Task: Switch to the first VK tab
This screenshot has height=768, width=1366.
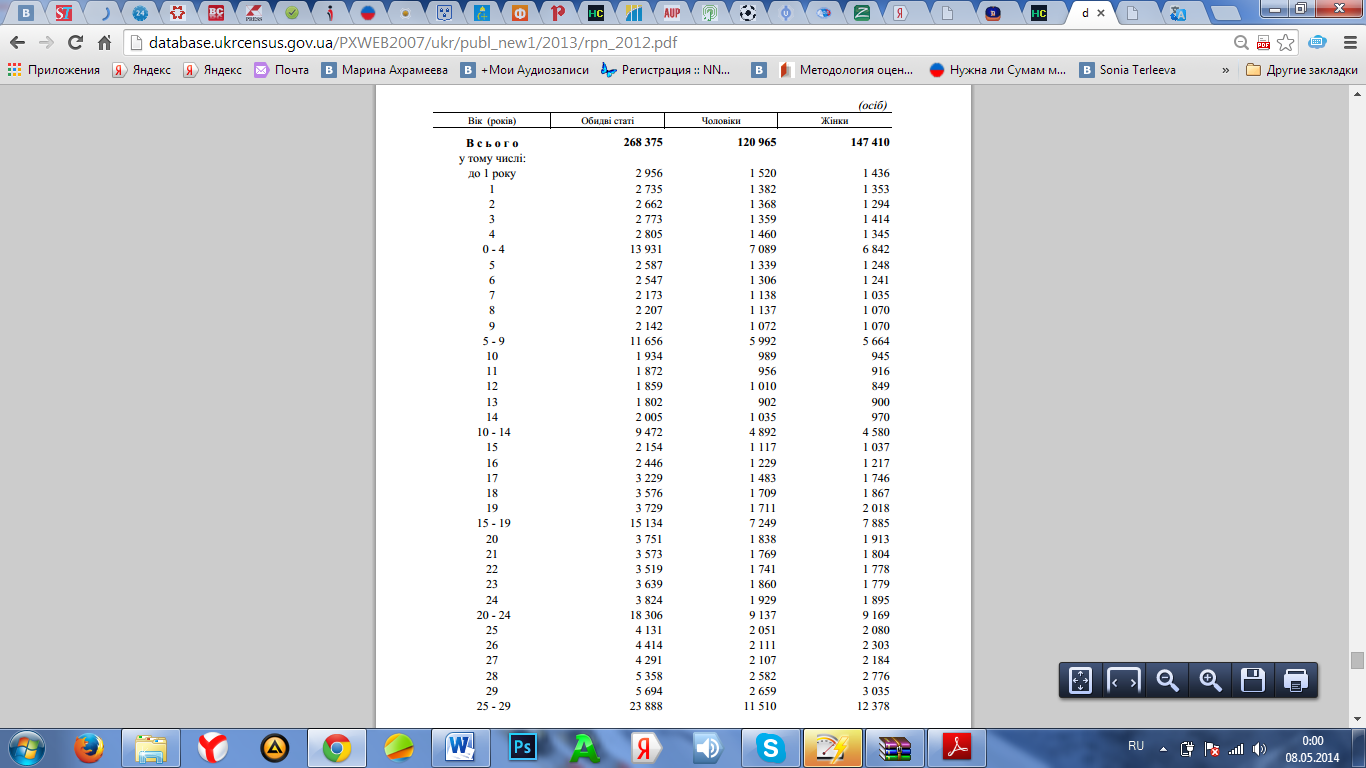Action: [x=25, y=13]
